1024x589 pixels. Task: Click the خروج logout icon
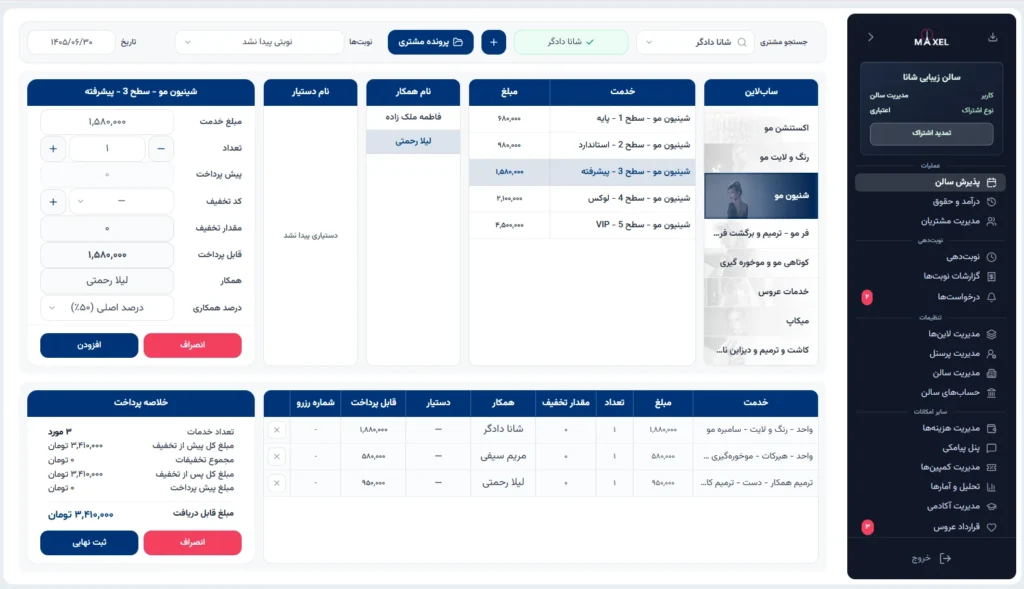click(945, 558)
